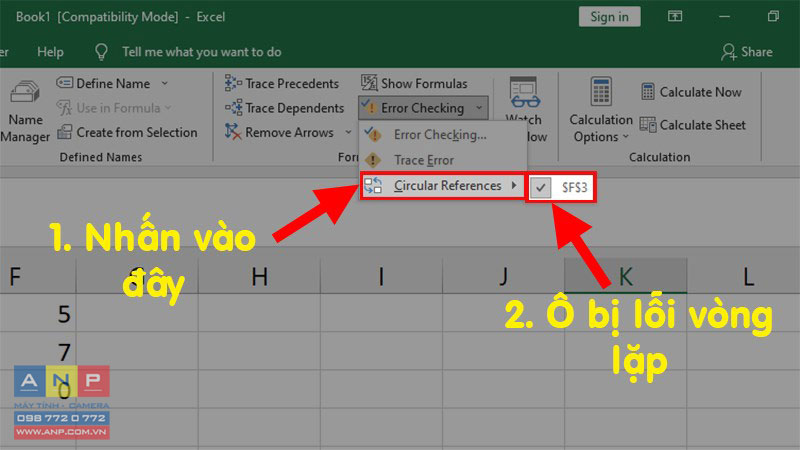Click the Calculate Now calculator icon
The height and width of the screenshot is (450, 800).
coord(647,92)
